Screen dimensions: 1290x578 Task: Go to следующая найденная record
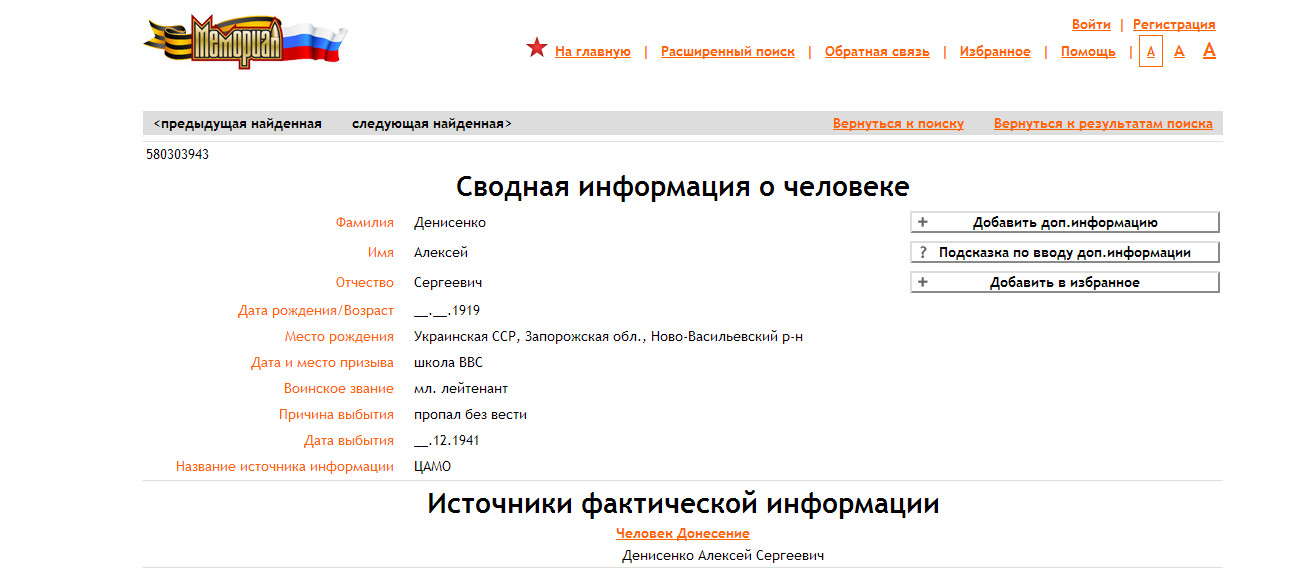pyautogui.click(x=431, y=124)
